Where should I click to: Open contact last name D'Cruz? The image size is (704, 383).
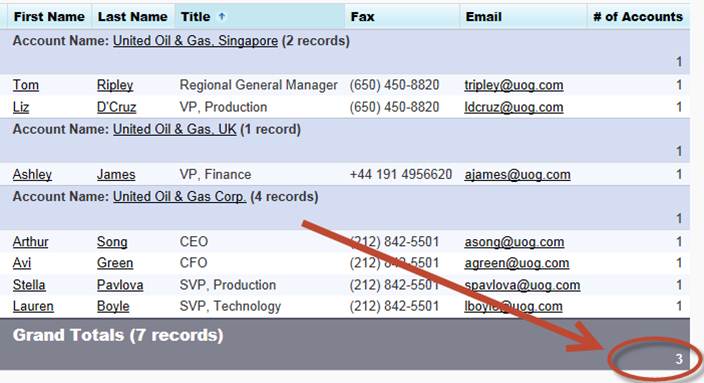point(116,107)
